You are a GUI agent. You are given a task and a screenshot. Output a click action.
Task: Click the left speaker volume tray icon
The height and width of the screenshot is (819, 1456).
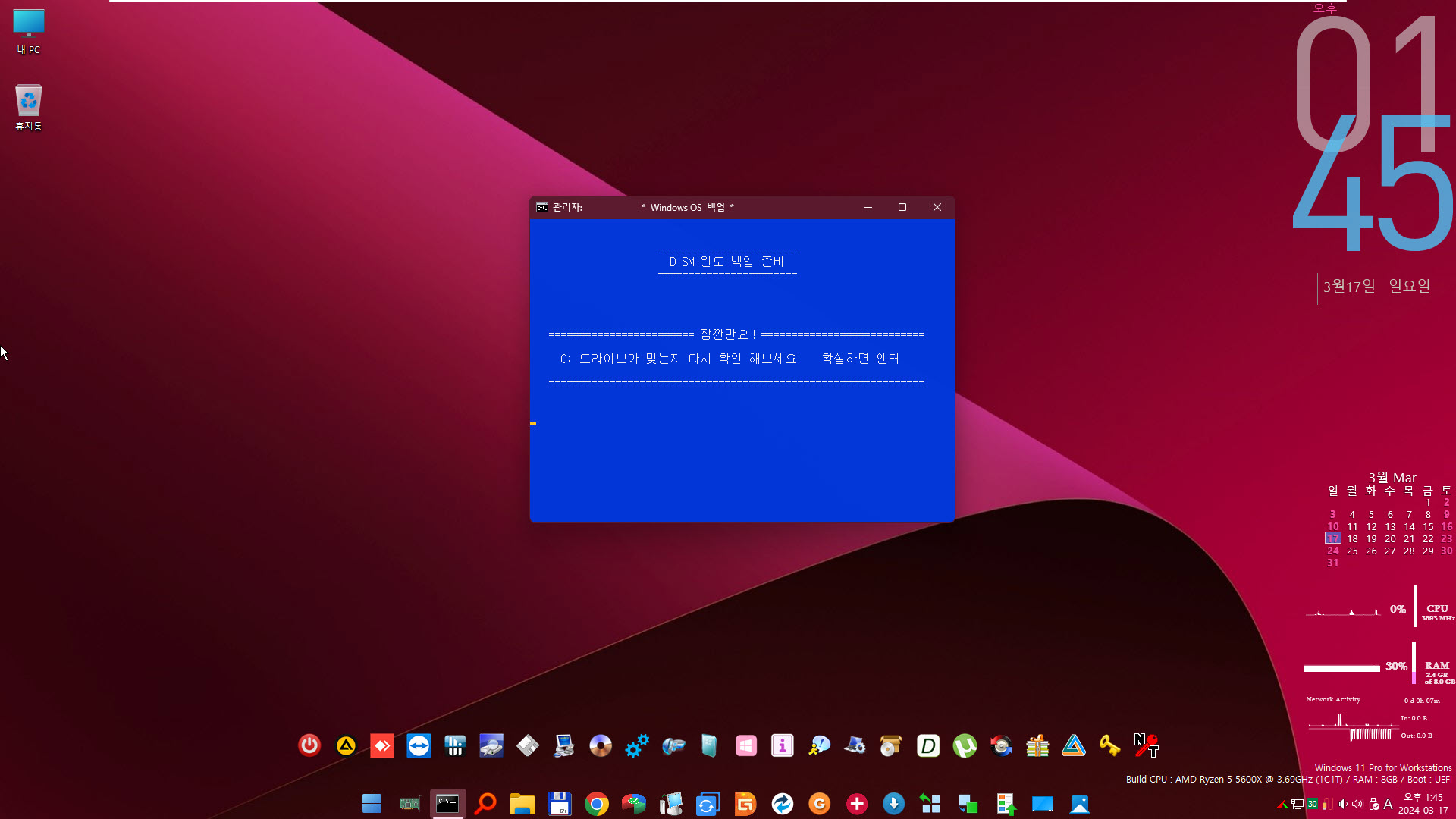1343,804
